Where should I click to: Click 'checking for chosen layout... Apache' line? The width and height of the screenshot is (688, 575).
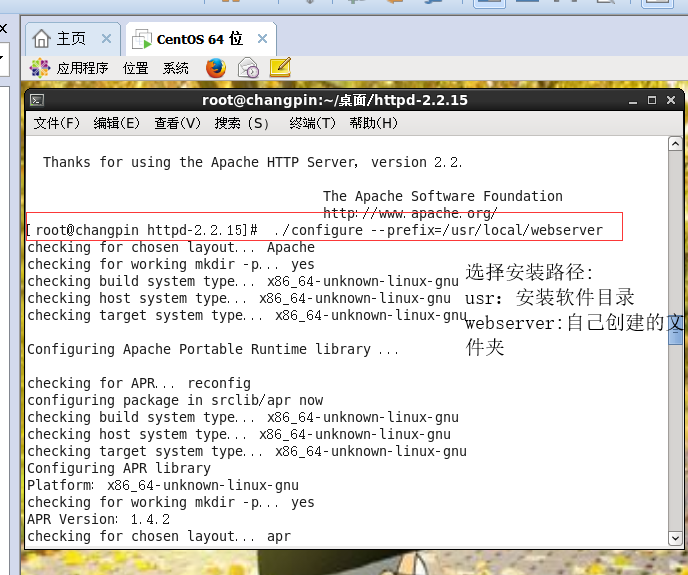pos(171,247)
